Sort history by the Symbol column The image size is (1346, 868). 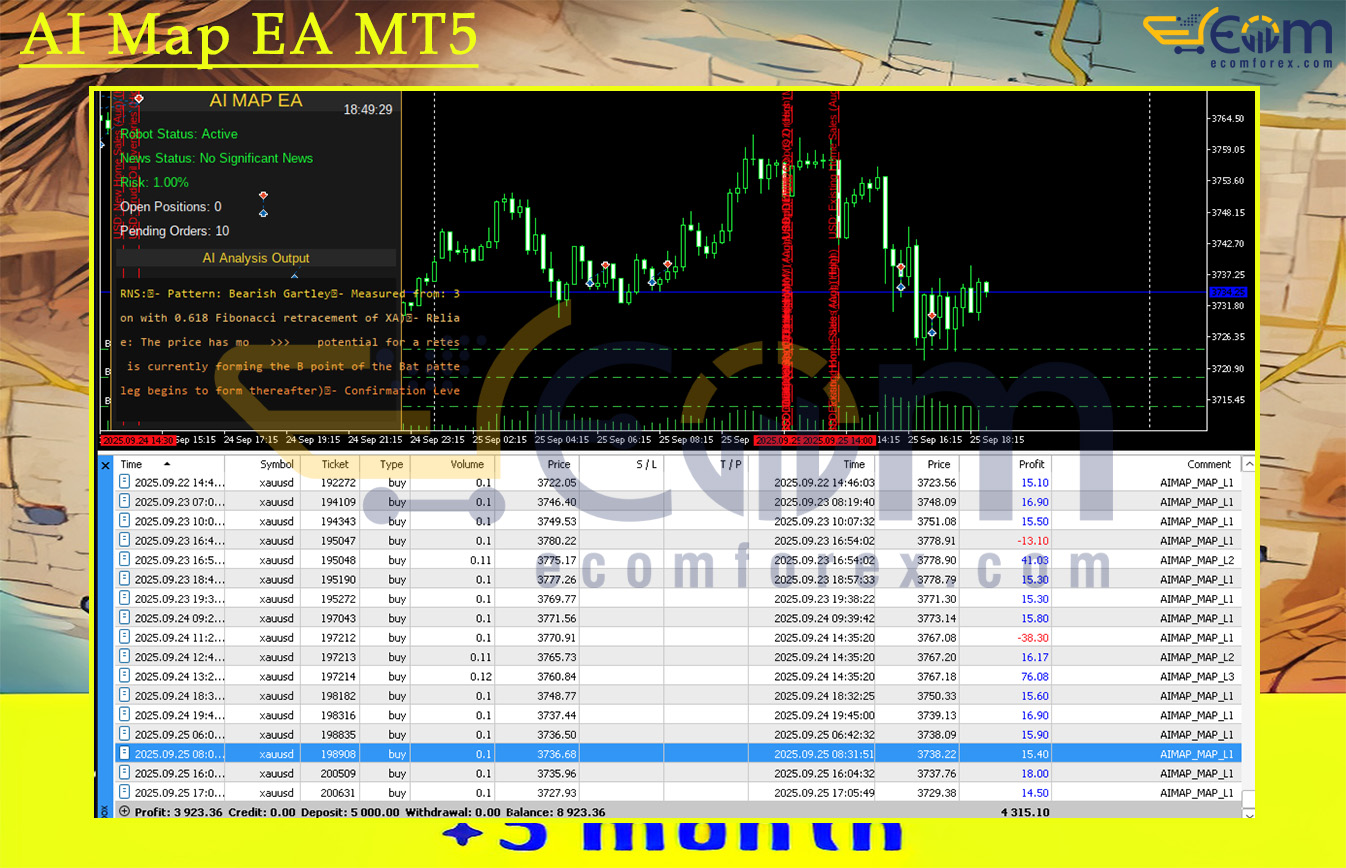[277, 464]
